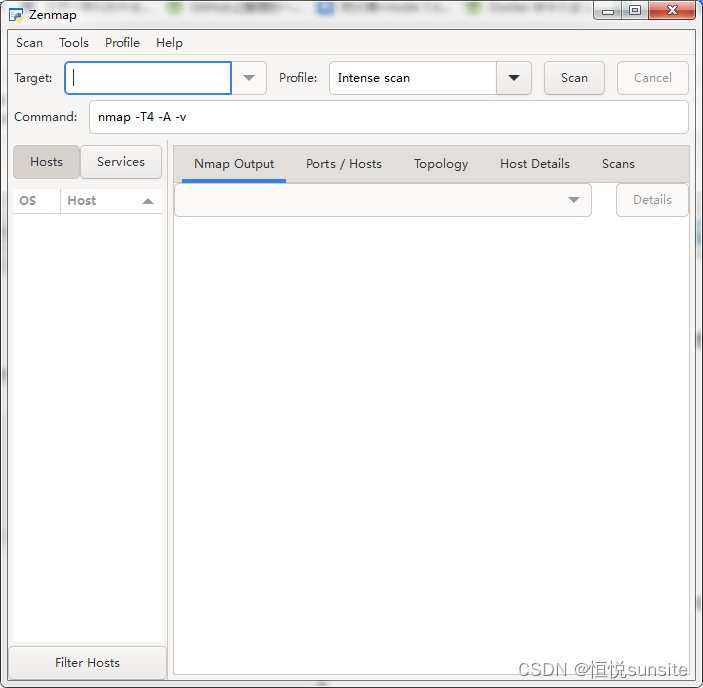Viewport: 703px width, 688px height.
Task: Select the Ports / Hosts tab
Action: pos(344,164)
